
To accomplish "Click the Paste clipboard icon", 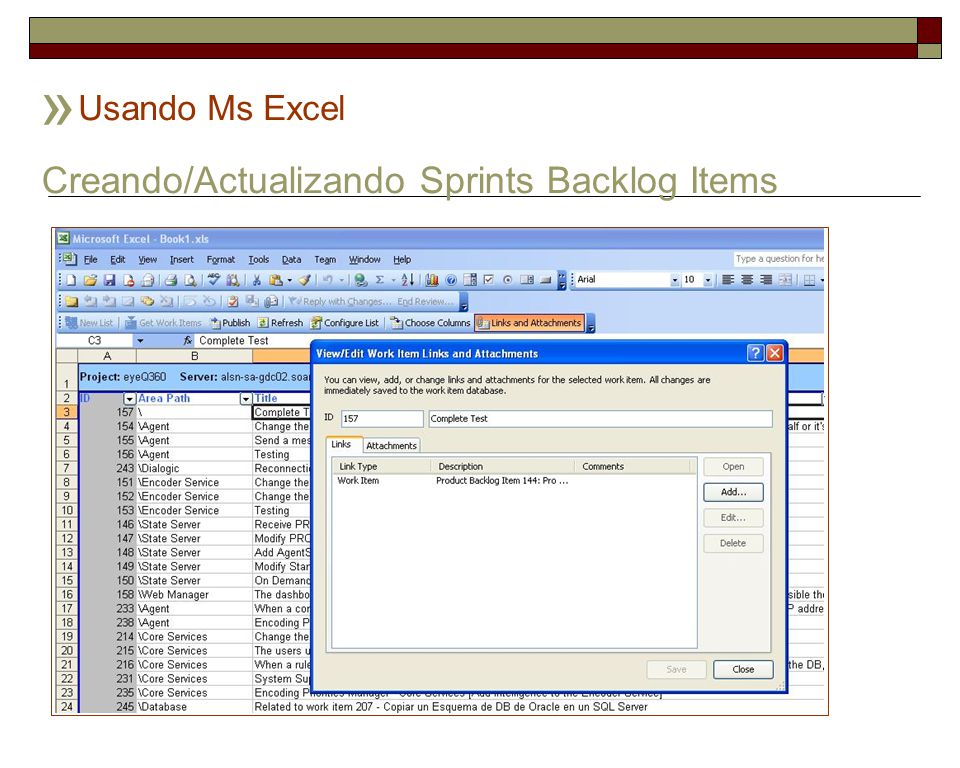I will tap(276, 280).
